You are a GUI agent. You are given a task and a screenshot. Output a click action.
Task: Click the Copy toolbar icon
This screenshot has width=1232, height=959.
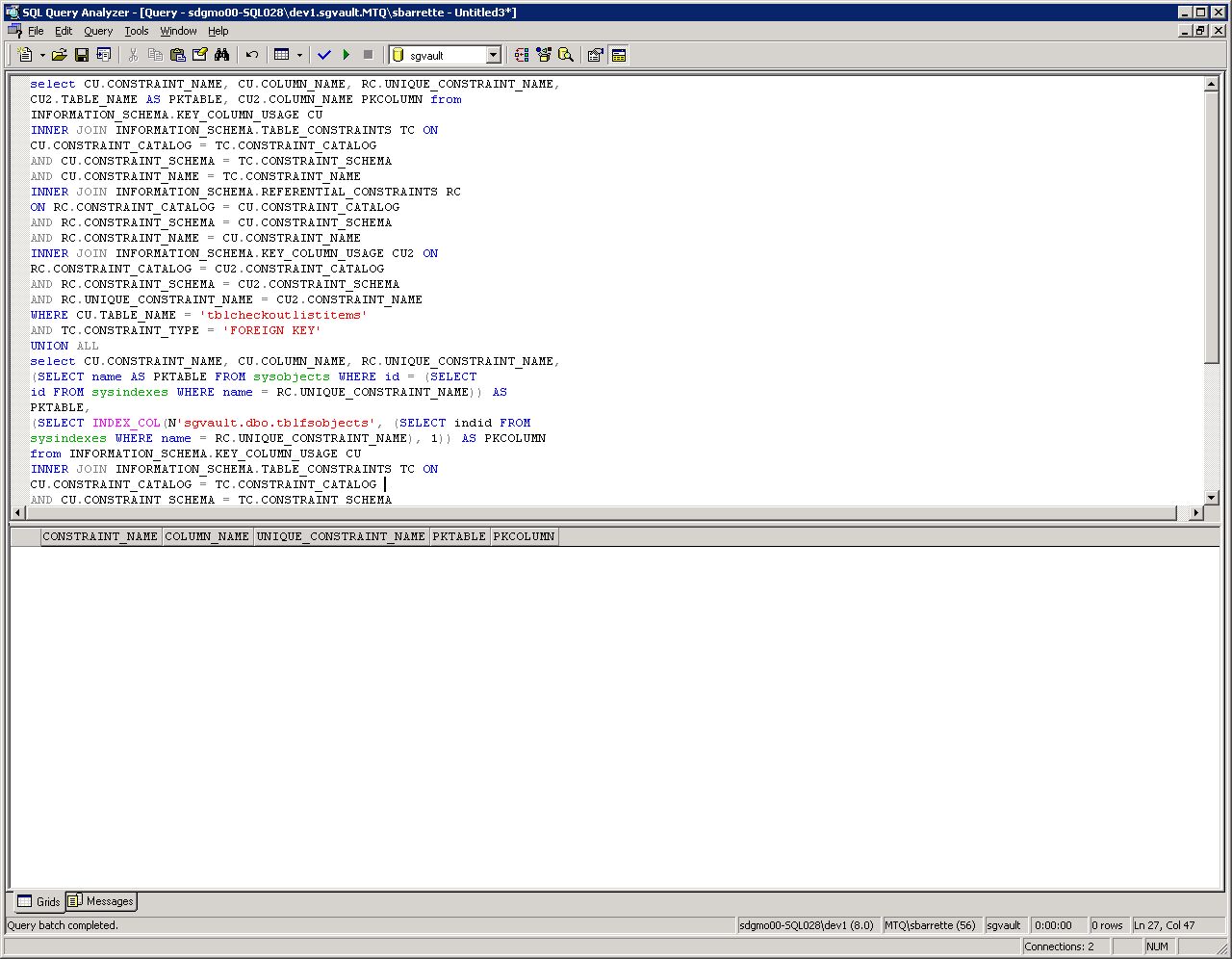(x=155, y=55)
